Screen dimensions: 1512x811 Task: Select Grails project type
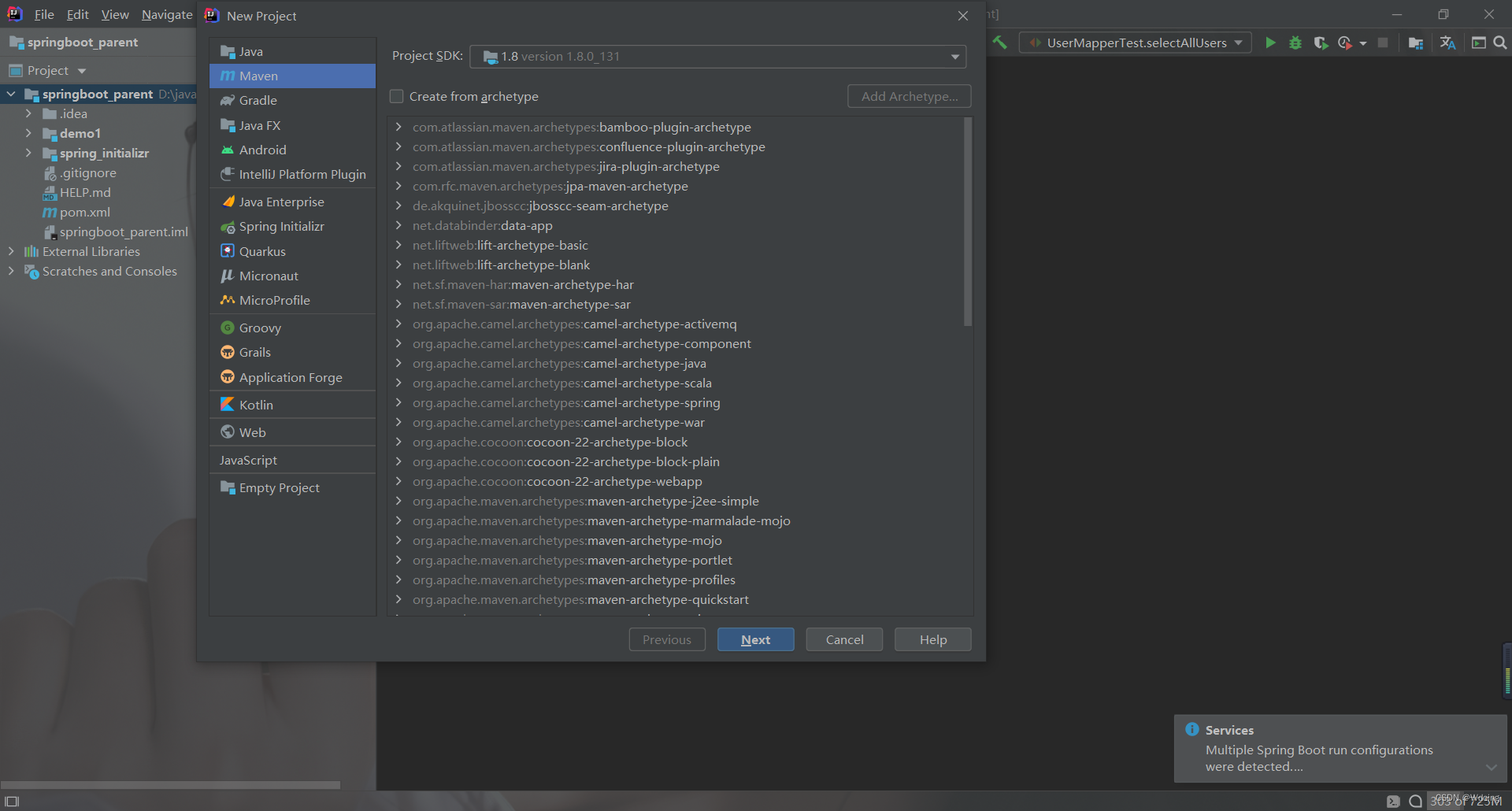click(292, 352)
